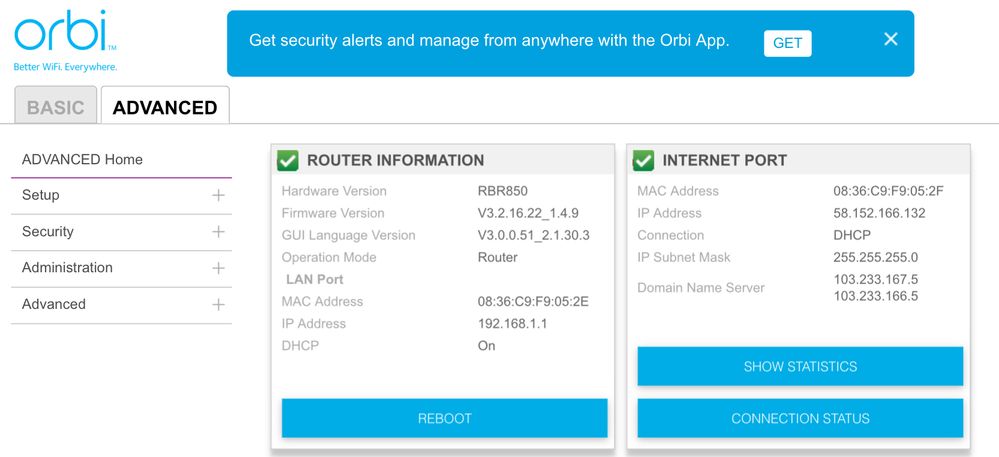Select GUI language version V3.0.0.51_2.1.30.3
Image resolution: width=999 pixels, height=457 pixels.
(533, 235)
